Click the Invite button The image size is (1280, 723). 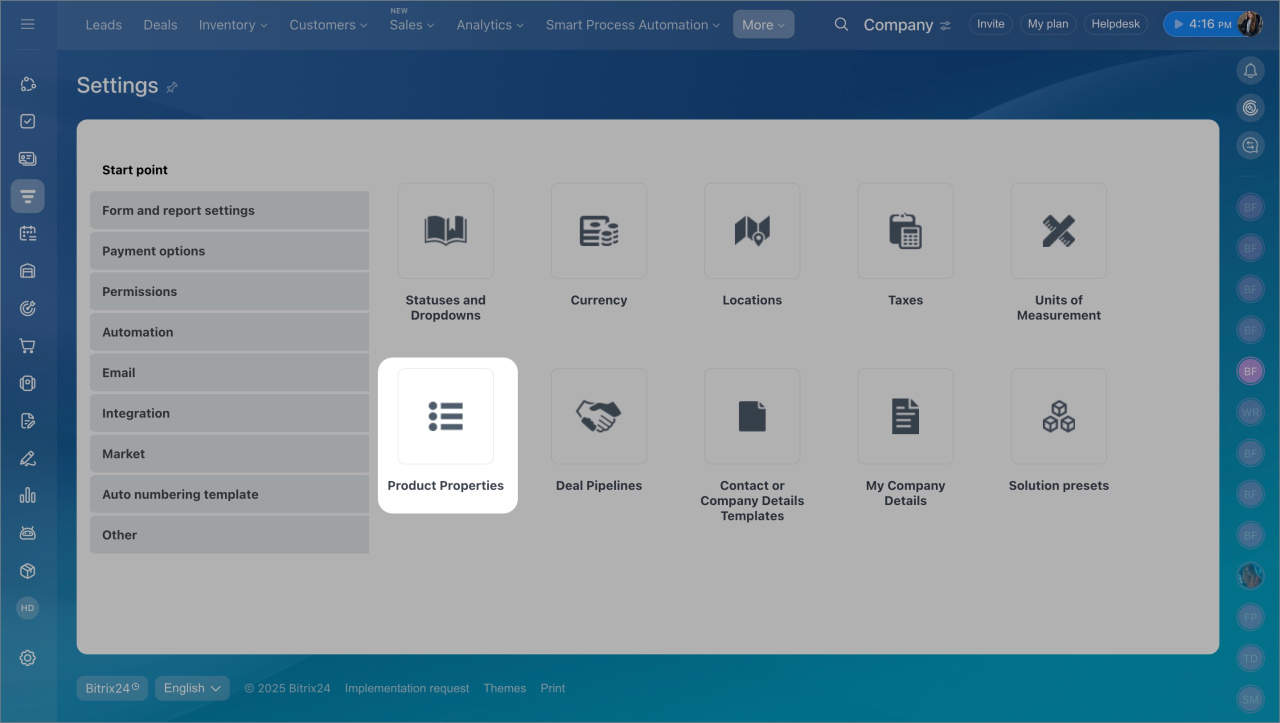point(990,24)
